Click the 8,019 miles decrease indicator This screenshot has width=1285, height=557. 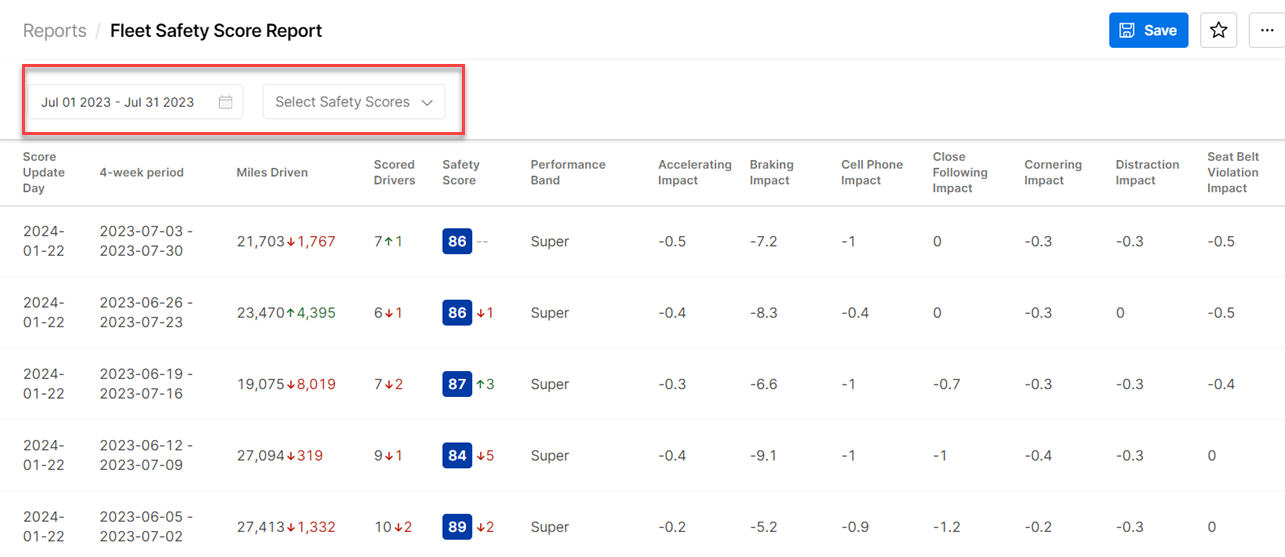coord(311,384)
